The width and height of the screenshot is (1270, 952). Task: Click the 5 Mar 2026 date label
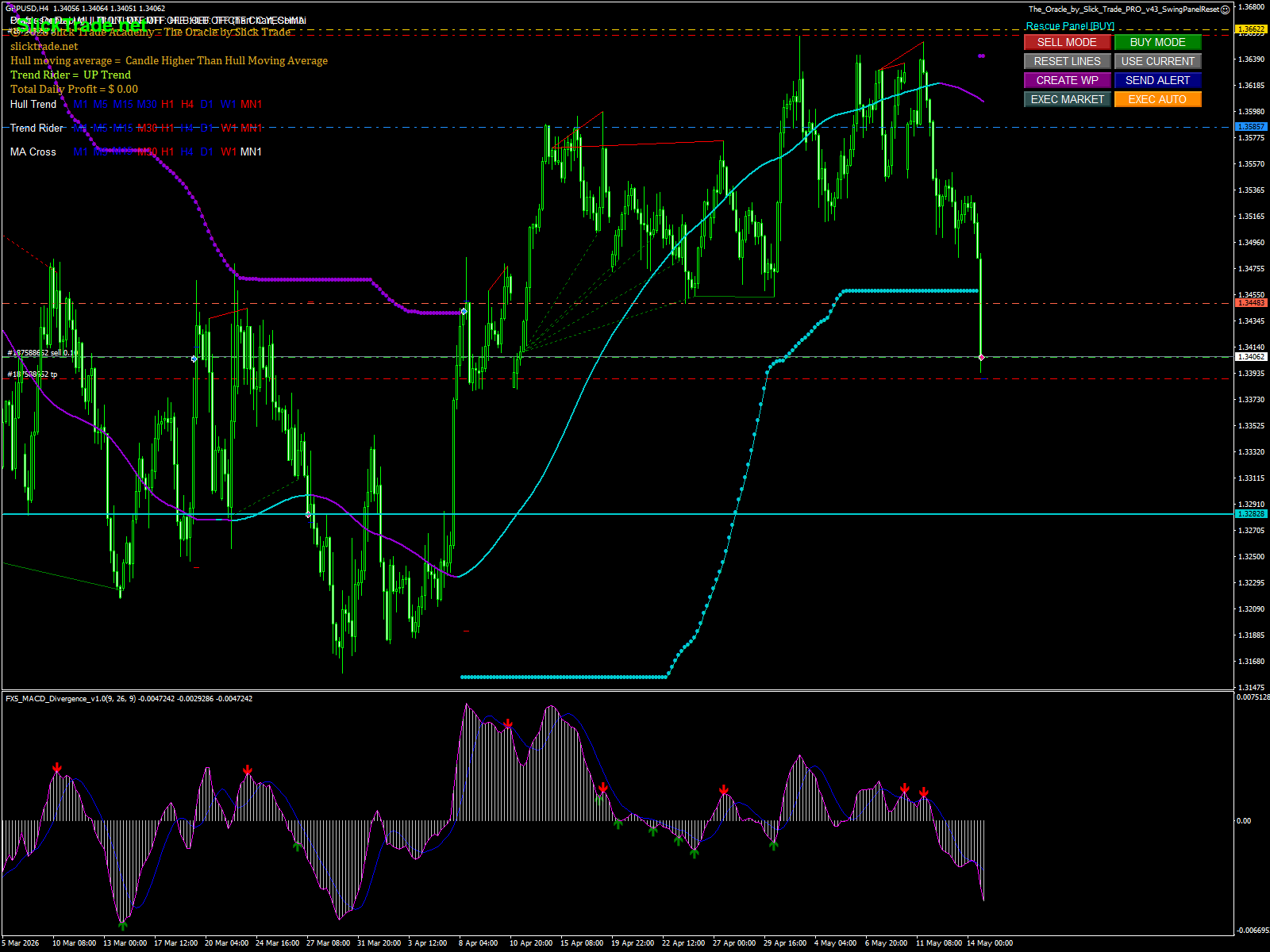point(21,943)
